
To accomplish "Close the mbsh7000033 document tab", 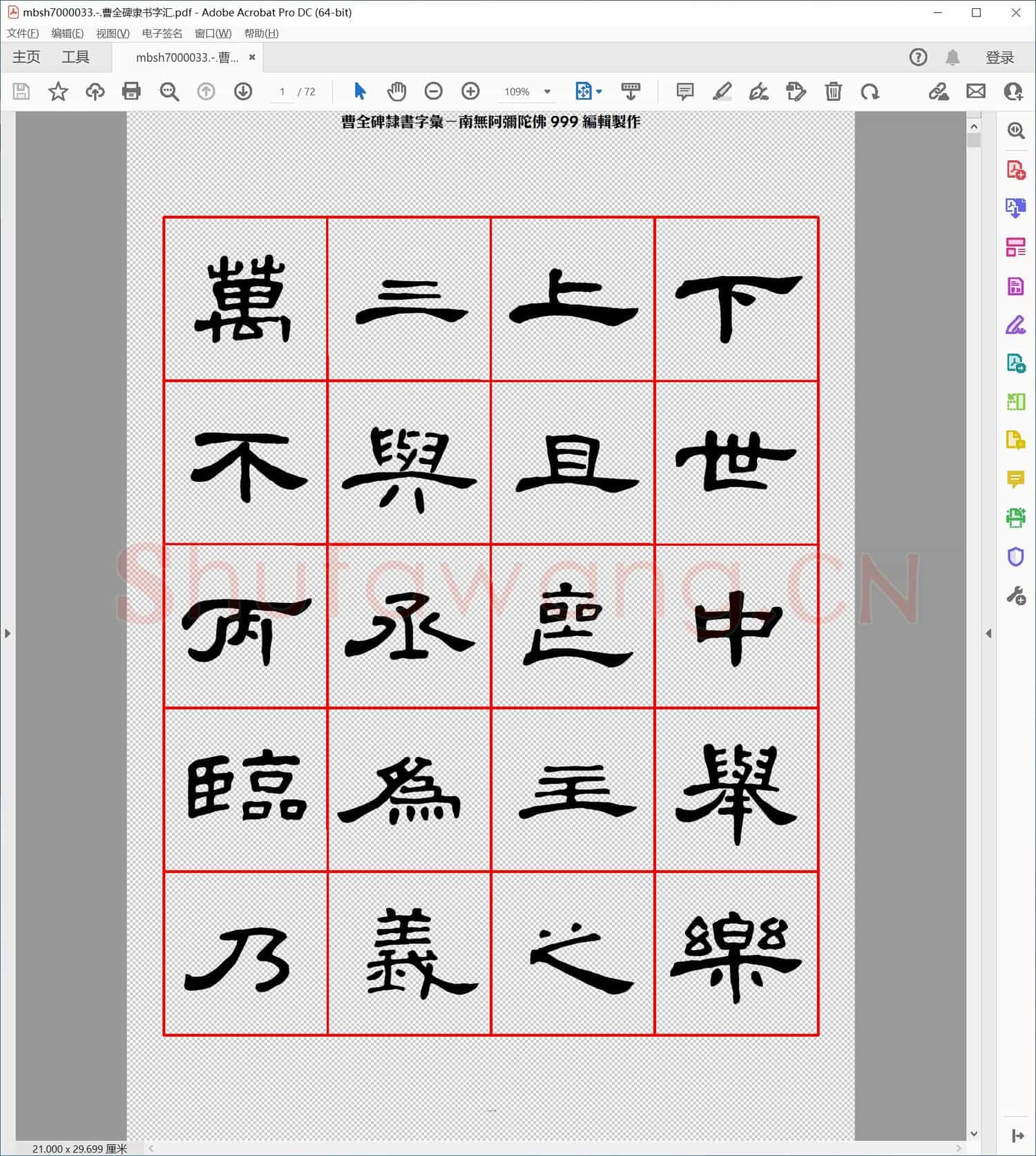I will coord(252,57).
